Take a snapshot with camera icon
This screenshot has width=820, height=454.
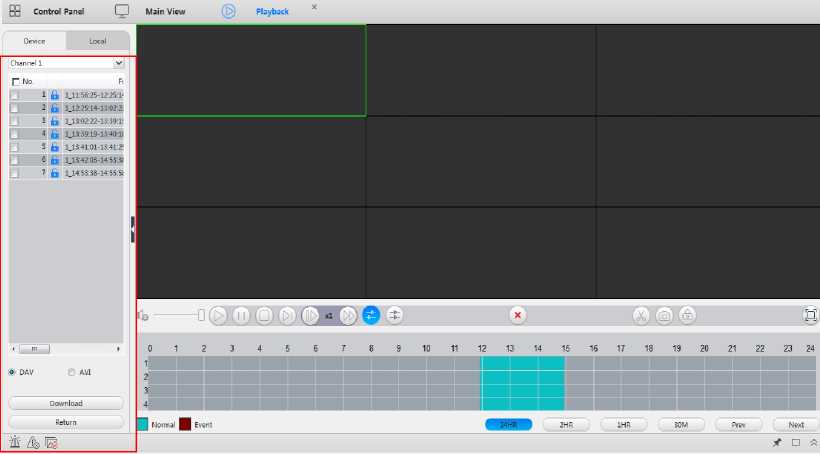[664, 315]
